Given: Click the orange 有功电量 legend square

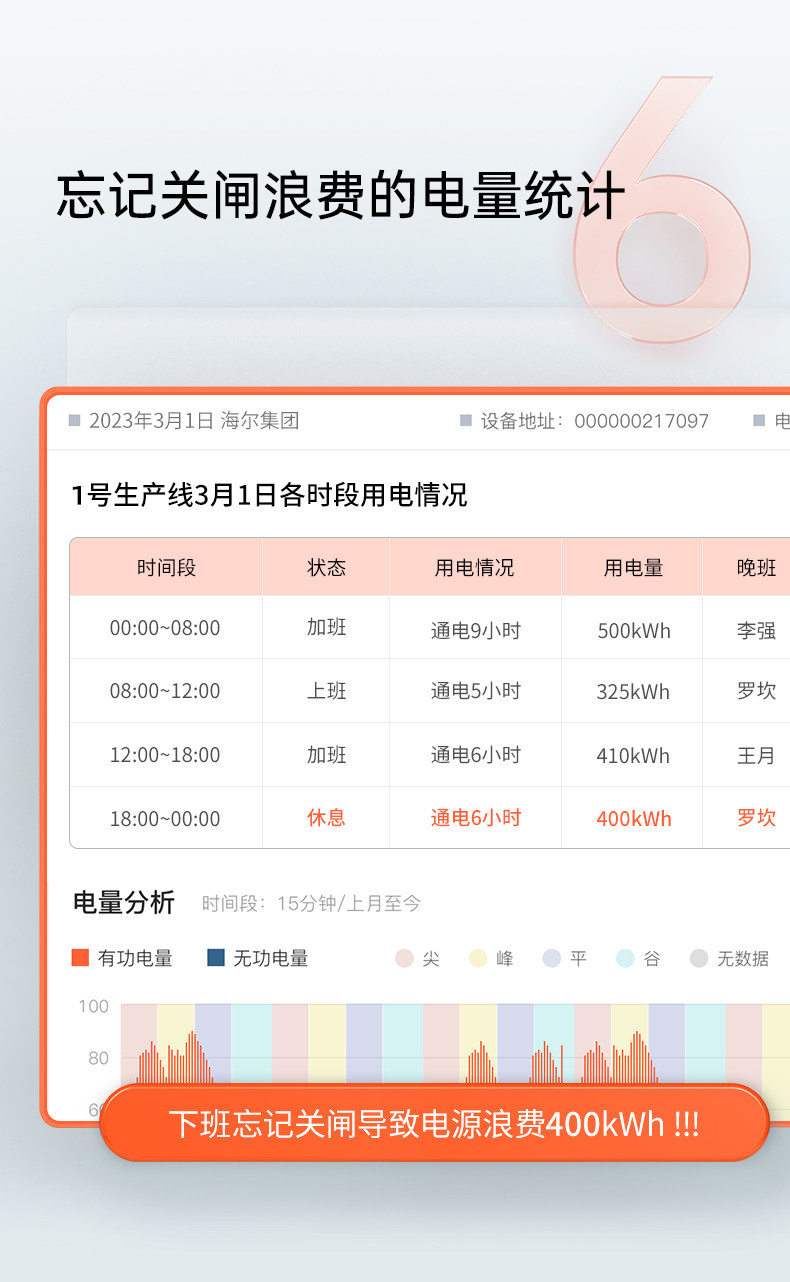Looking at the screenshot, I should pos(81,957).
